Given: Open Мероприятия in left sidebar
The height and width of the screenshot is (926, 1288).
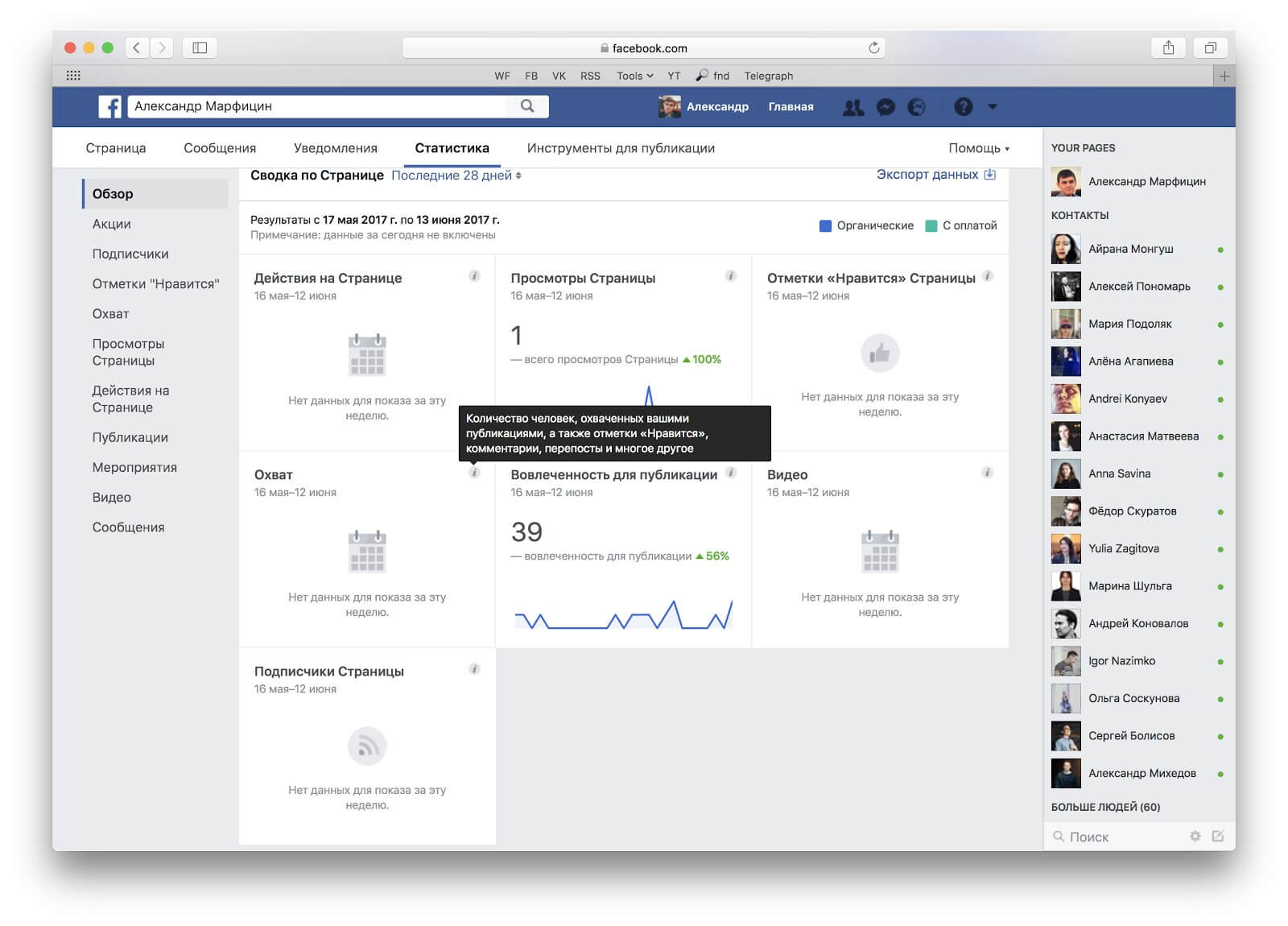Looking at the screenshot, I should tap(134, 467).
